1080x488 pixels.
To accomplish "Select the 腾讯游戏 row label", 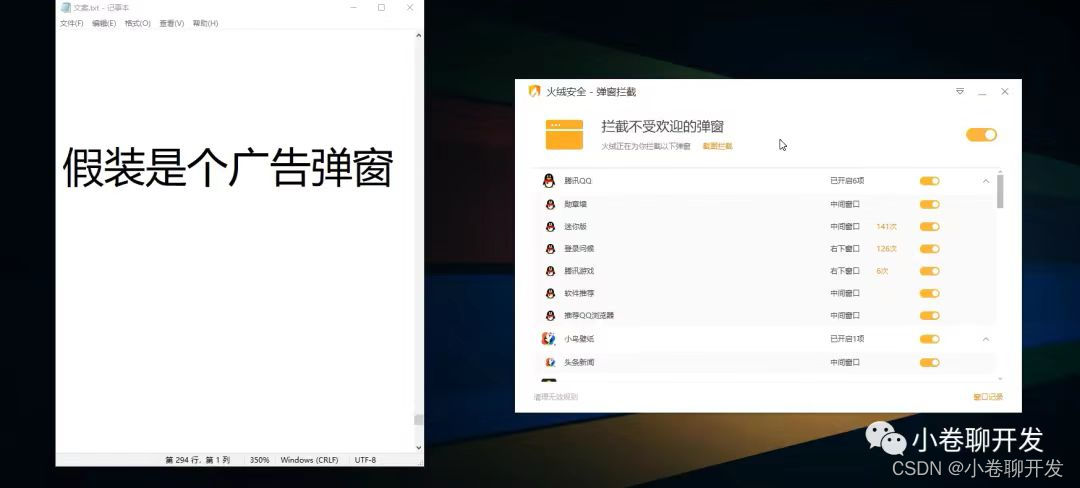I will [579, 271].
